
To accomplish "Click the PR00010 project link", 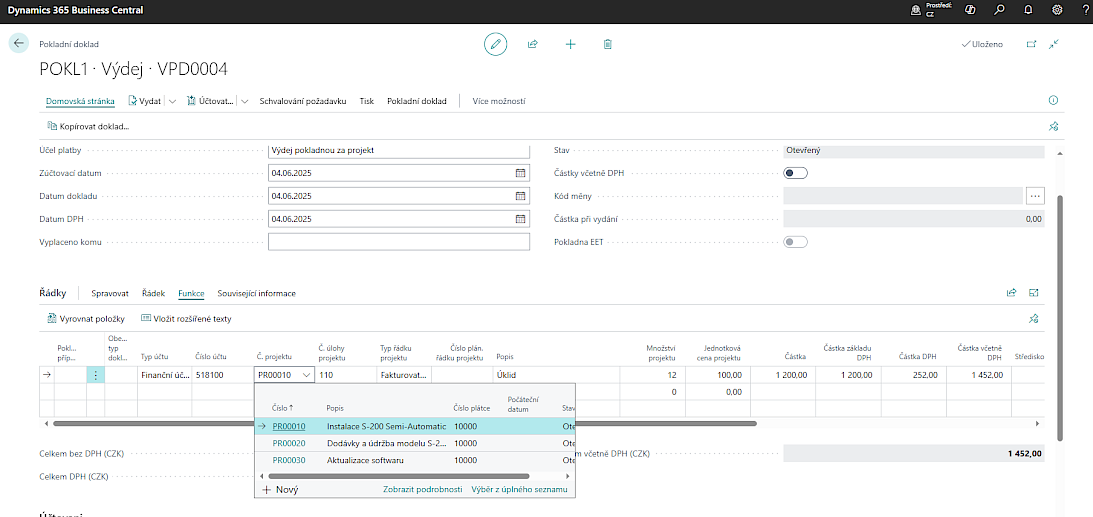I will [289, 426].
